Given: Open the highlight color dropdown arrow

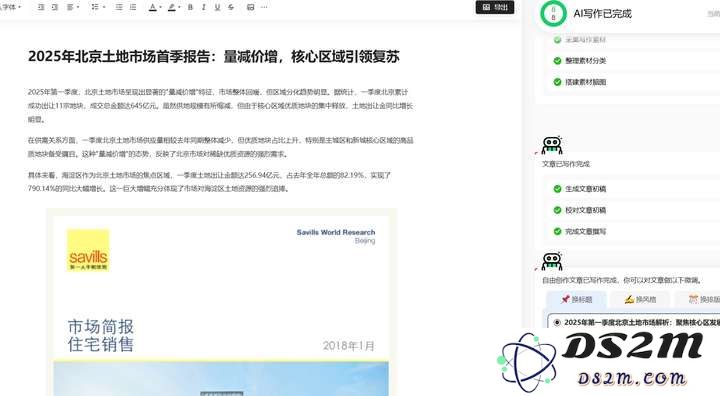Looking at the screenshot, I should tap(179, 7).
